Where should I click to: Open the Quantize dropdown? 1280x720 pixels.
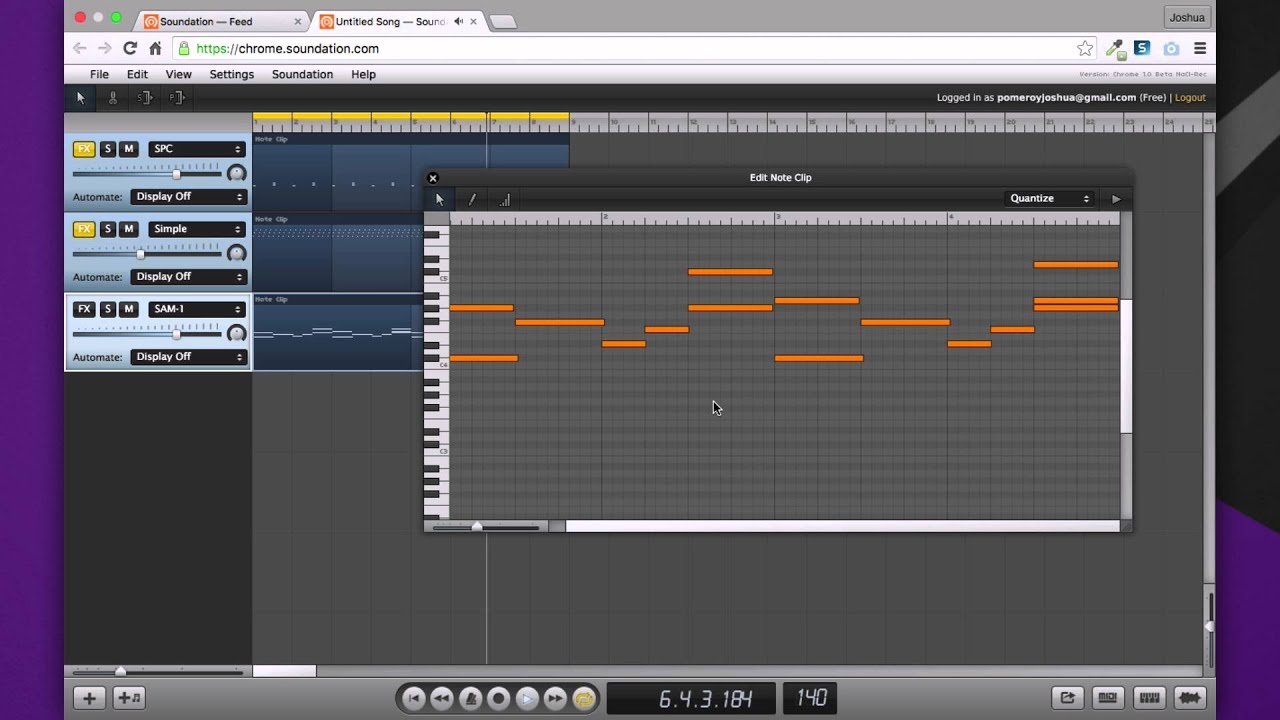1050,199
